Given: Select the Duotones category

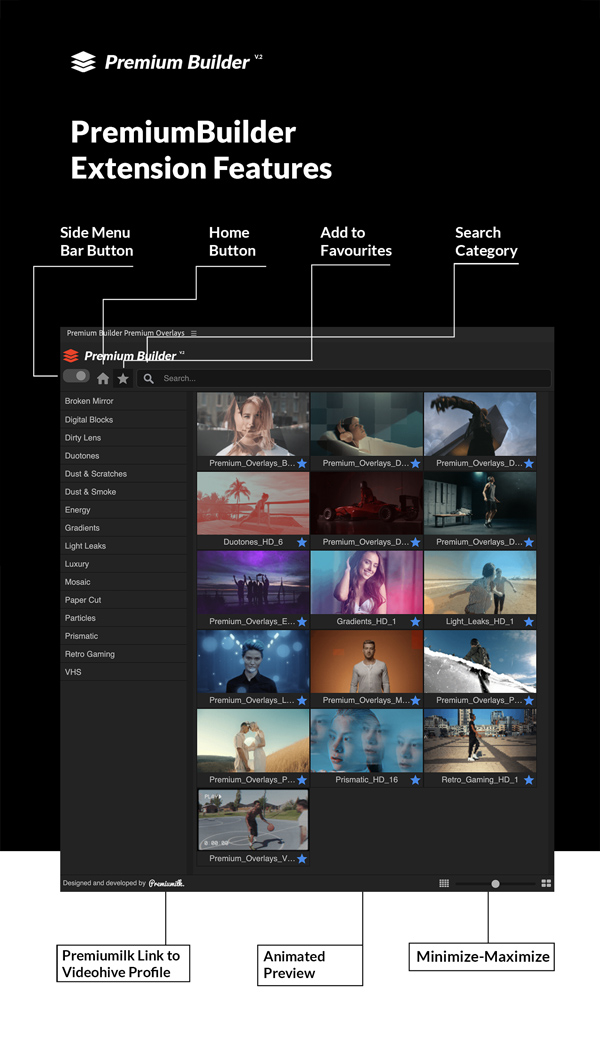Looking at the screenshot, I should [124, 456].
